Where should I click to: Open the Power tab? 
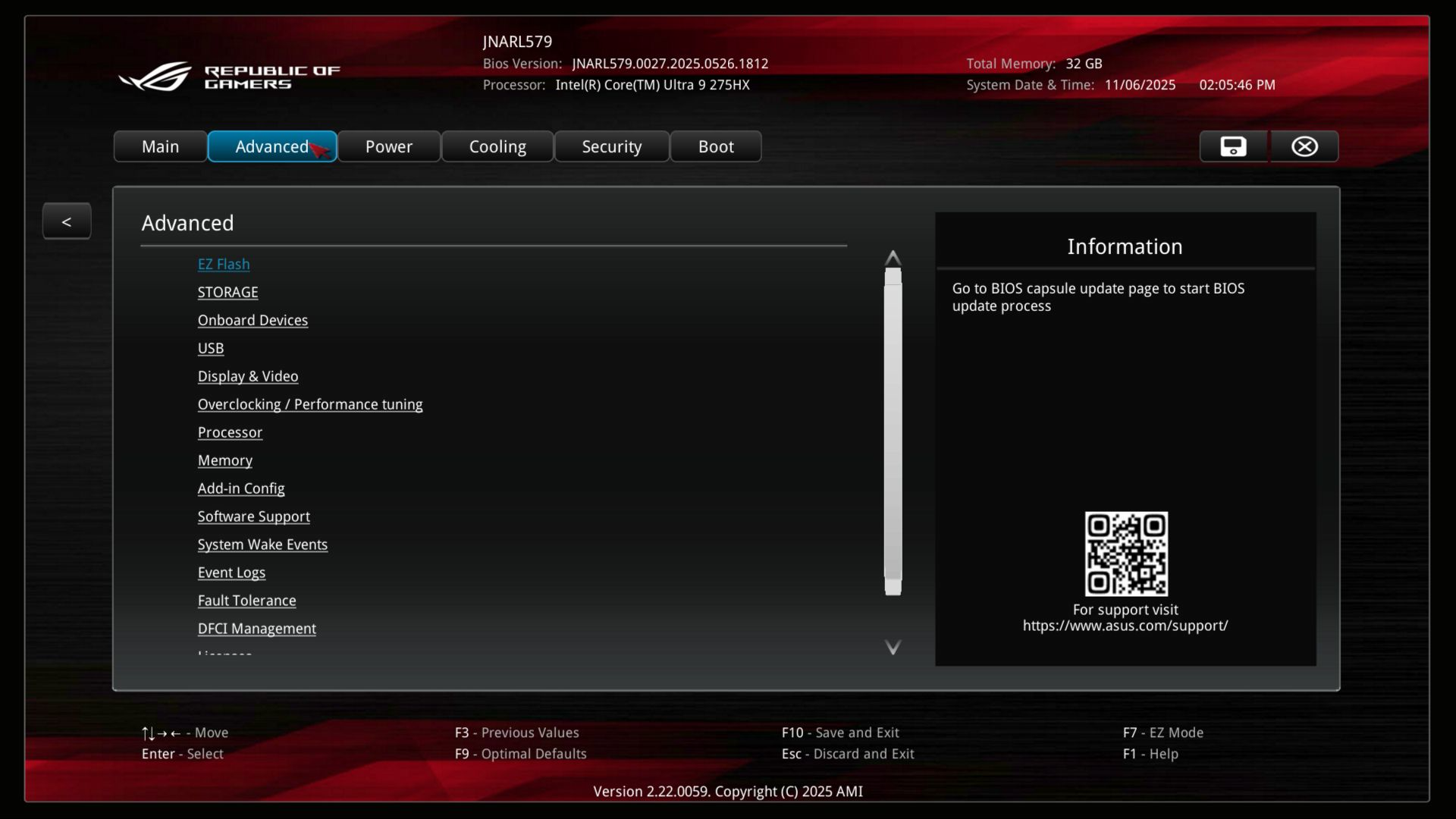pos(388,146)
